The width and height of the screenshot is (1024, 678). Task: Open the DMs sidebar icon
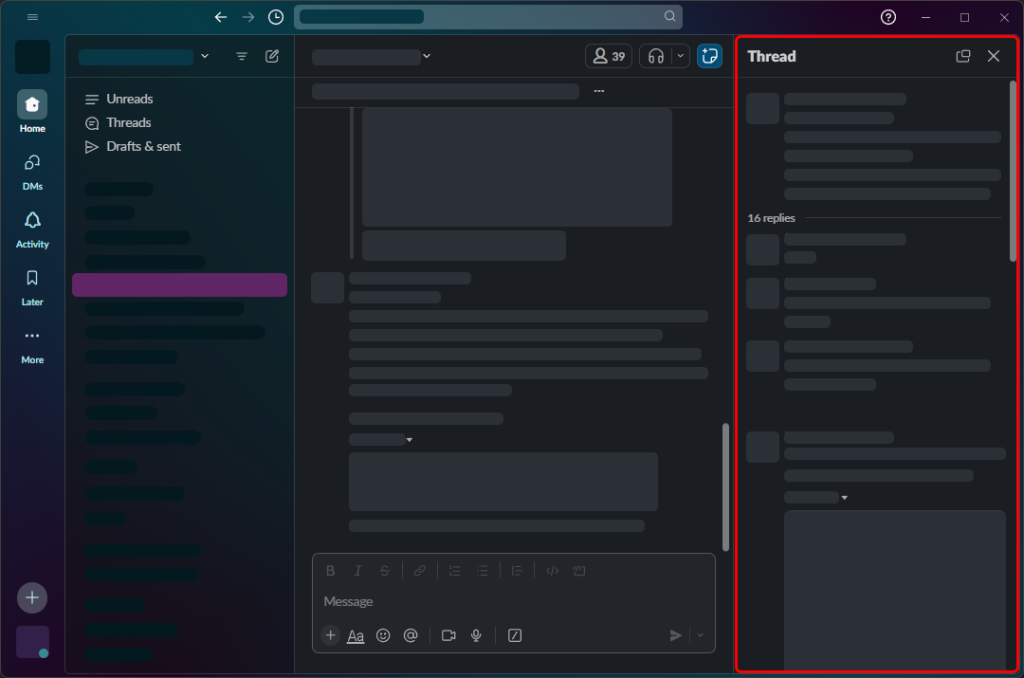pos(31,170)
